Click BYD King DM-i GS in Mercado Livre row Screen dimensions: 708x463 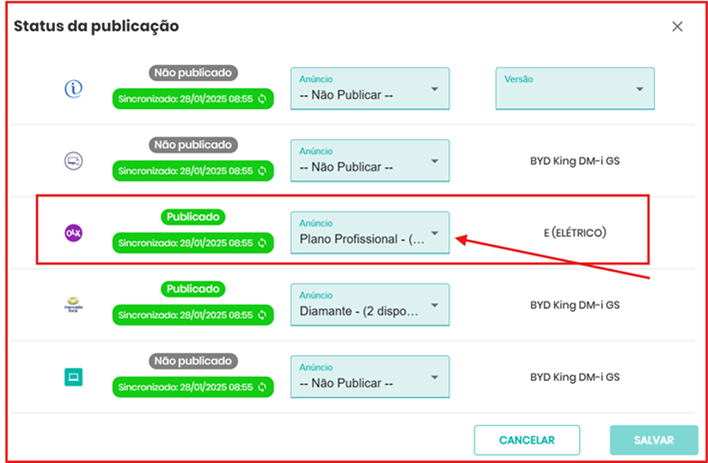pos(575,305)
